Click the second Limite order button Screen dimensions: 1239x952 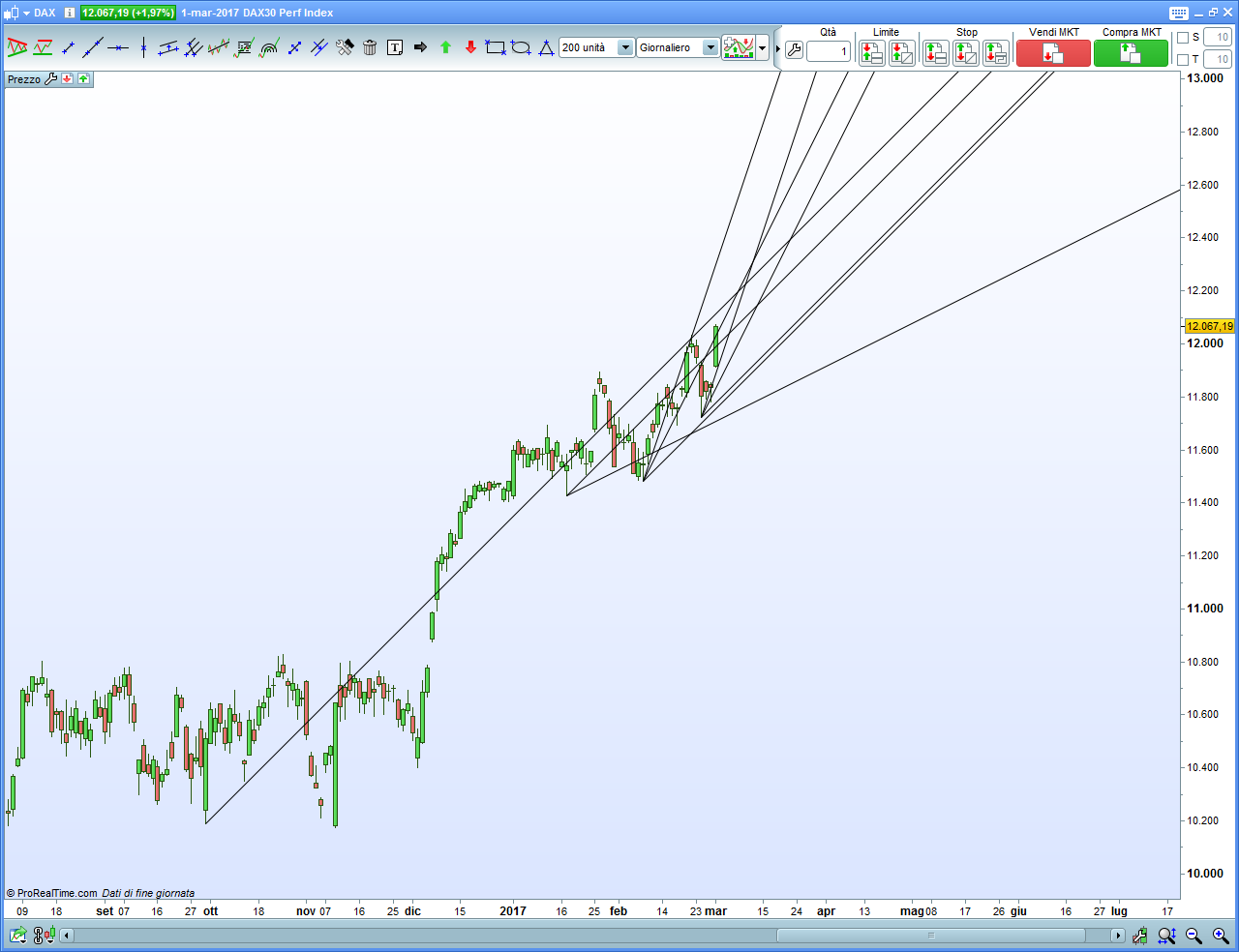[x=902, y=53]
